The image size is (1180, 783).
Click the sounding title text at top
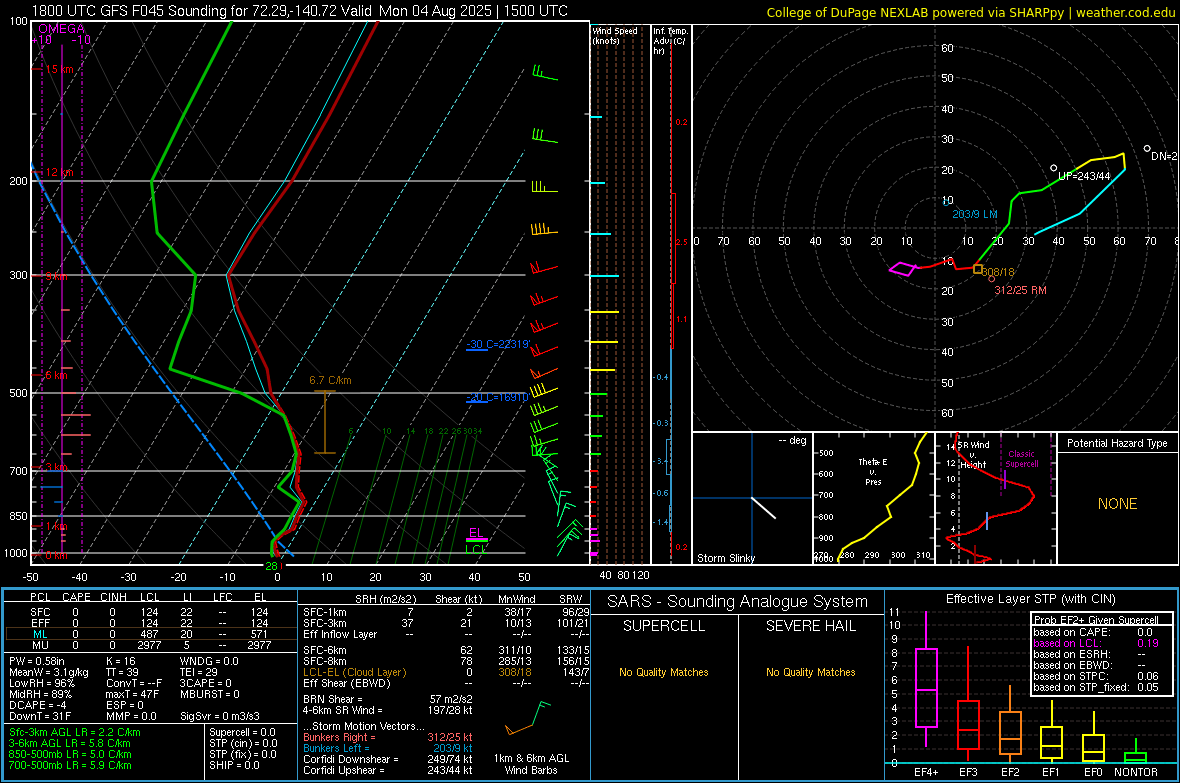[x=300, y=11]
